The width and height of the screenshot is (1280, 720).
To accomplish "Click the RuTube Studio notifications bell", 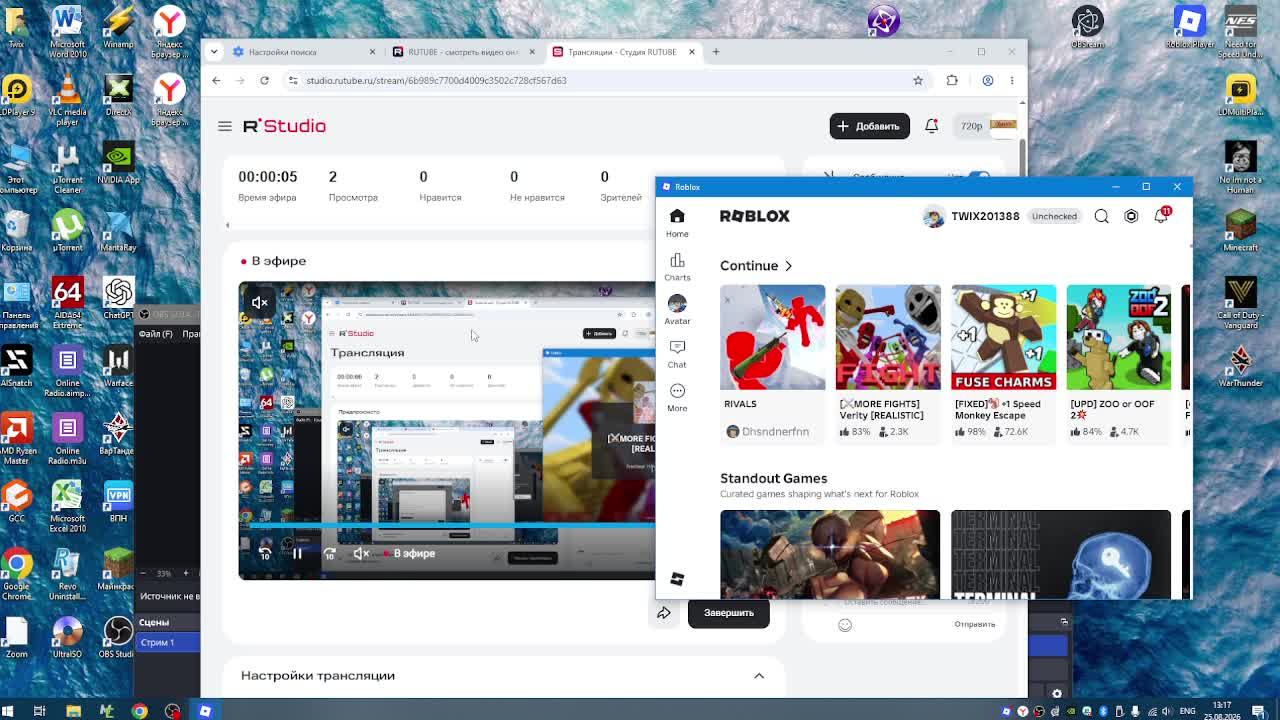I will tap(931, 126).
